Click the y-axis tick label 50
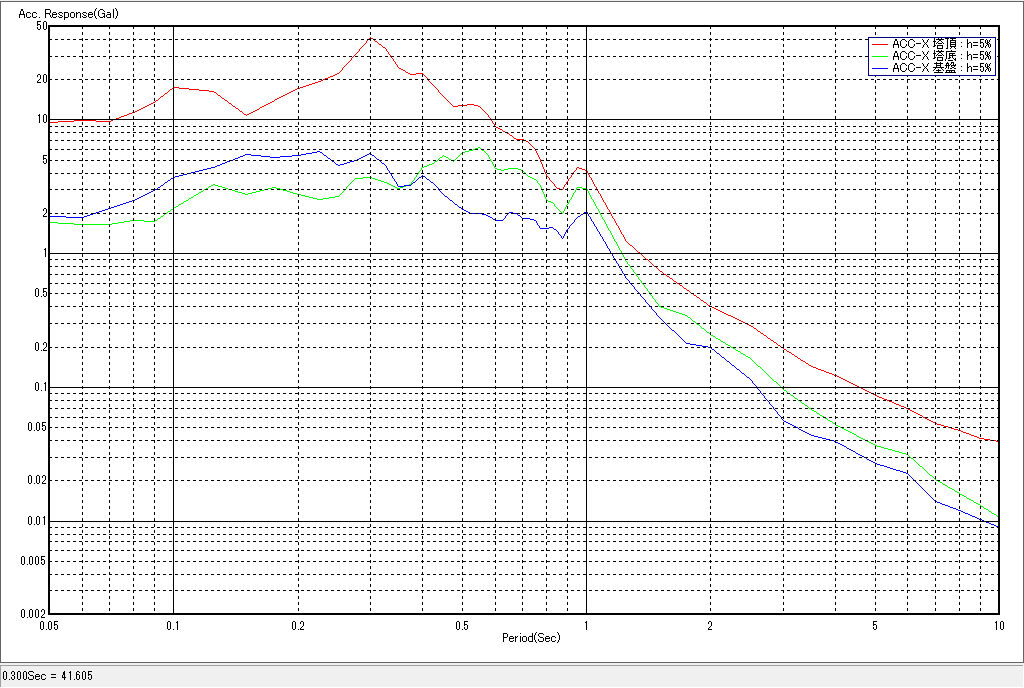 coord(42,26)
